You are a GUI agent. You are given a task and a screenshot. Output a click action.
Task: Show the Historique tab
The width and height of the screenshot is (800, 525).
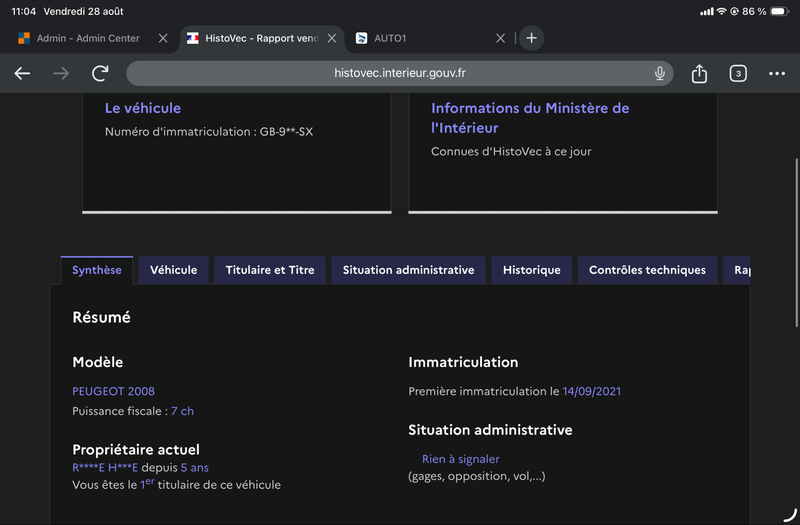pos(532,270)
